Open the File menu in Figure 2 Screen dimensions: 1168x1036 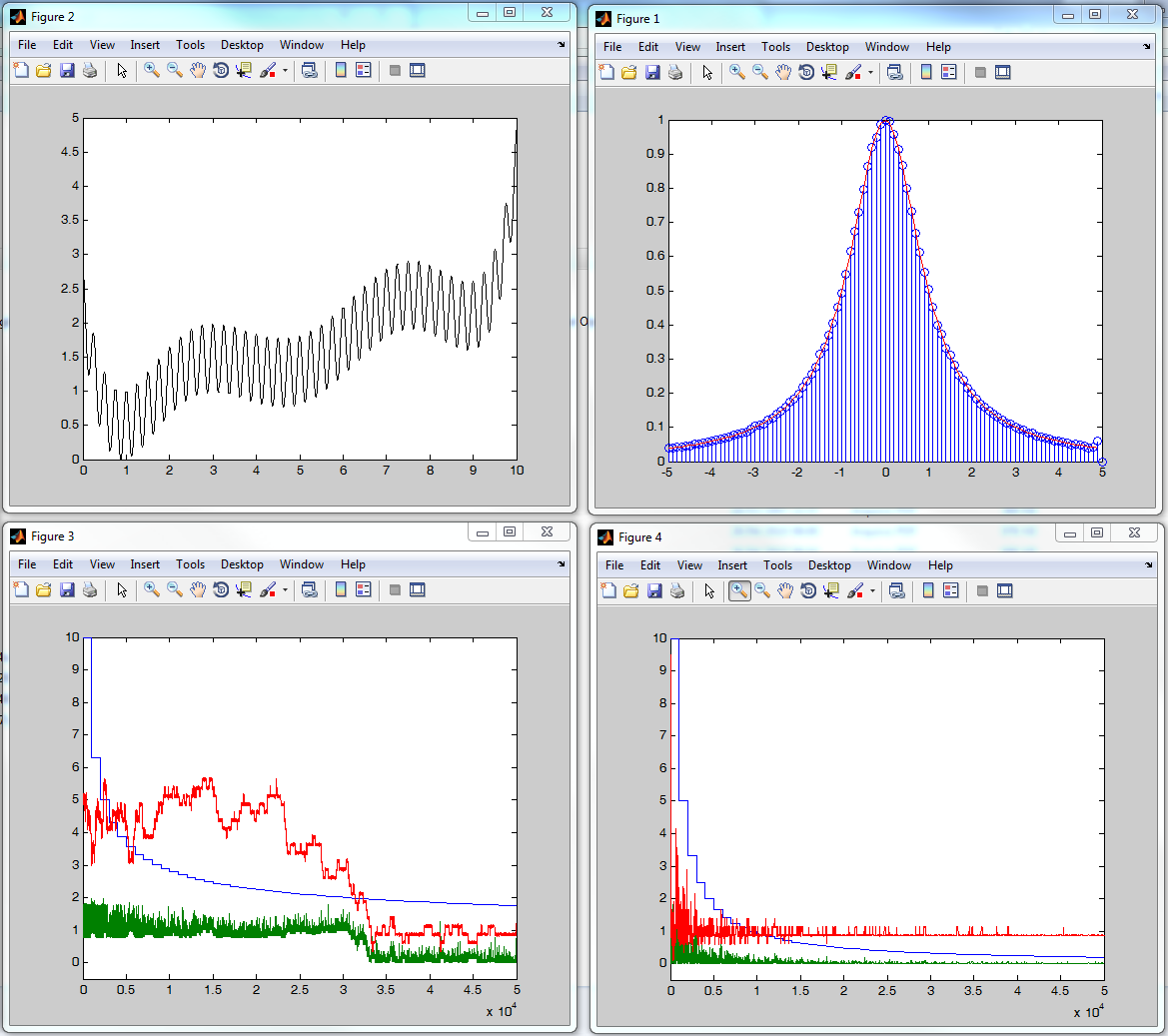27,45
